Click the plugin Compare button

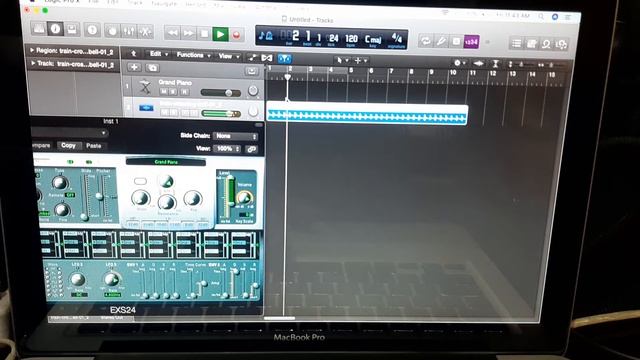point(42,145)
